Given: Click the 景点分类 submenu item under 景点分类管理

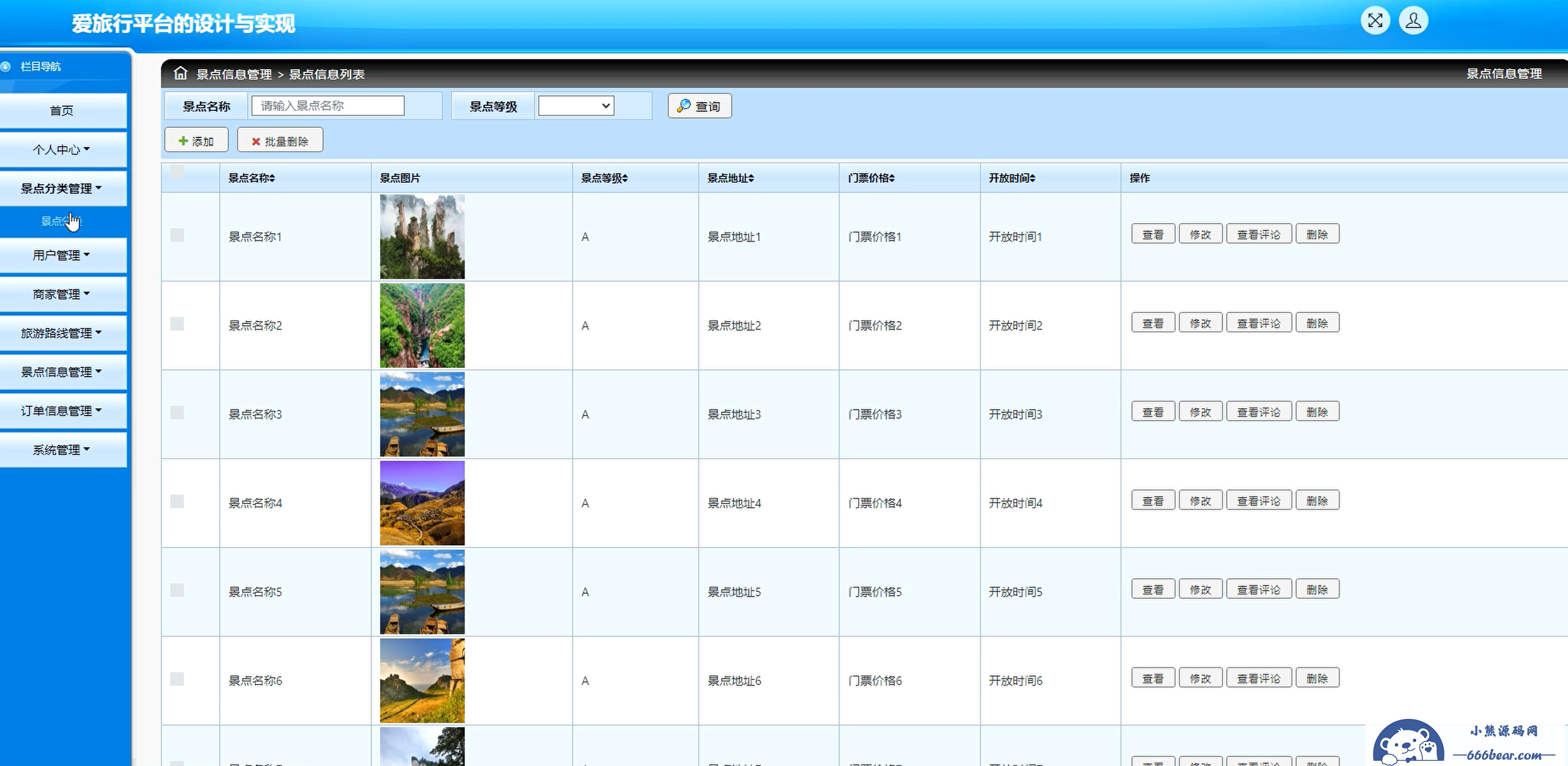Looking at the screenshot, I should [61, 221].
